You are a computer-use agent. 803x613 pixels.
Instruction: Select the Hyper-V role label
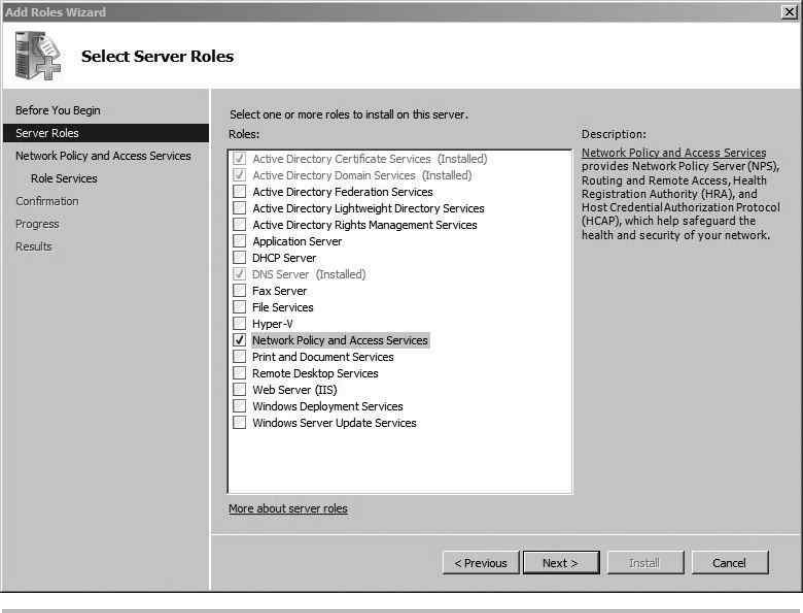[x=272, y=324]
